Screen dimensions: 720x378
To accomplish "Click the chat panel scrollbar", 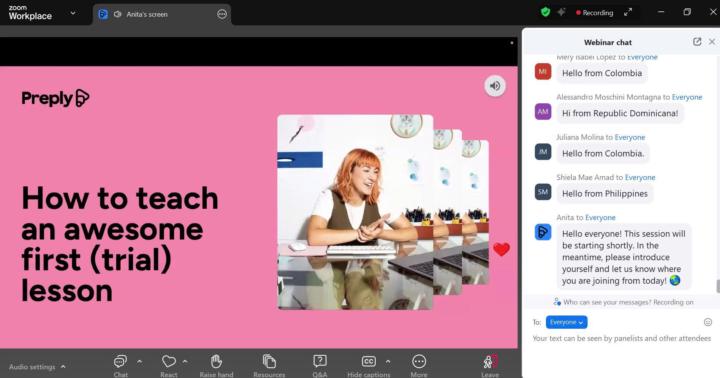I will pos(718,287).
